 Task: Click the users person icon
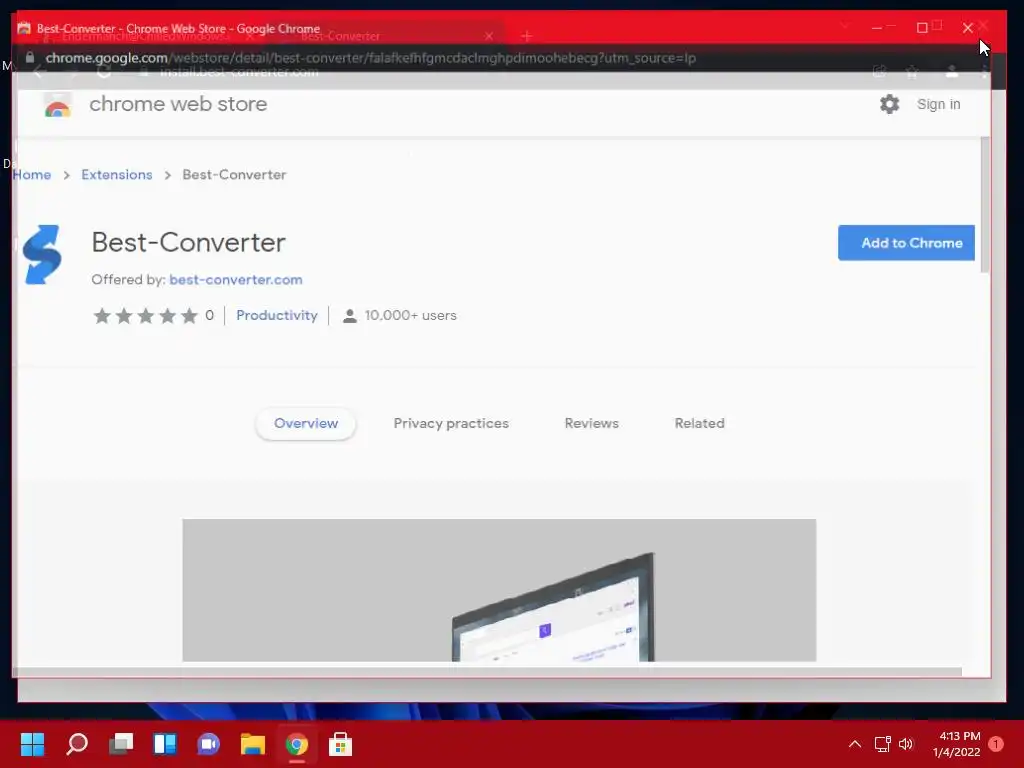(x=350, y=316)
